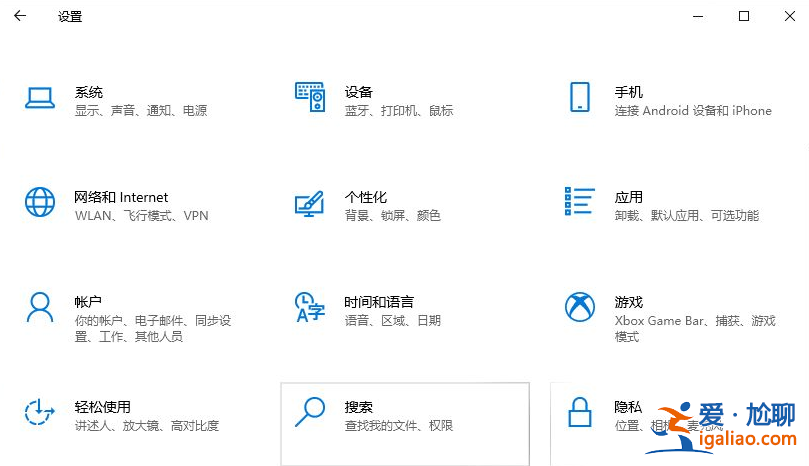The height and width of the screenshot is (466, 809).
Task: Open the 帐户 title
Action: (x=88, y=302)
